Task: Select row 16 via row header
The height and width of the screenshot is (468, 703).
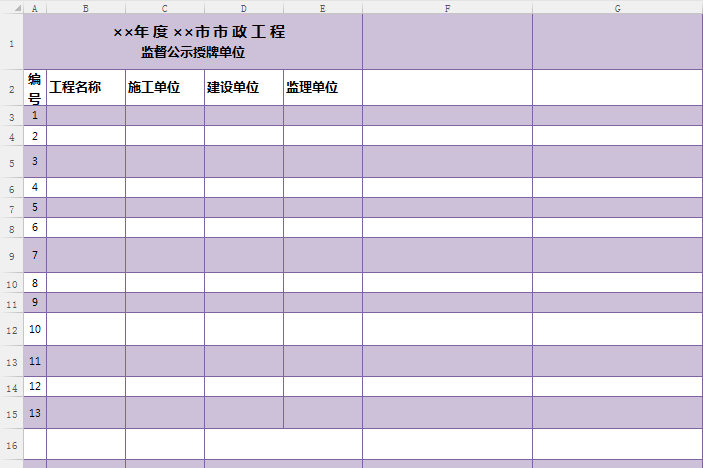Action: click(x=11, y=444)
